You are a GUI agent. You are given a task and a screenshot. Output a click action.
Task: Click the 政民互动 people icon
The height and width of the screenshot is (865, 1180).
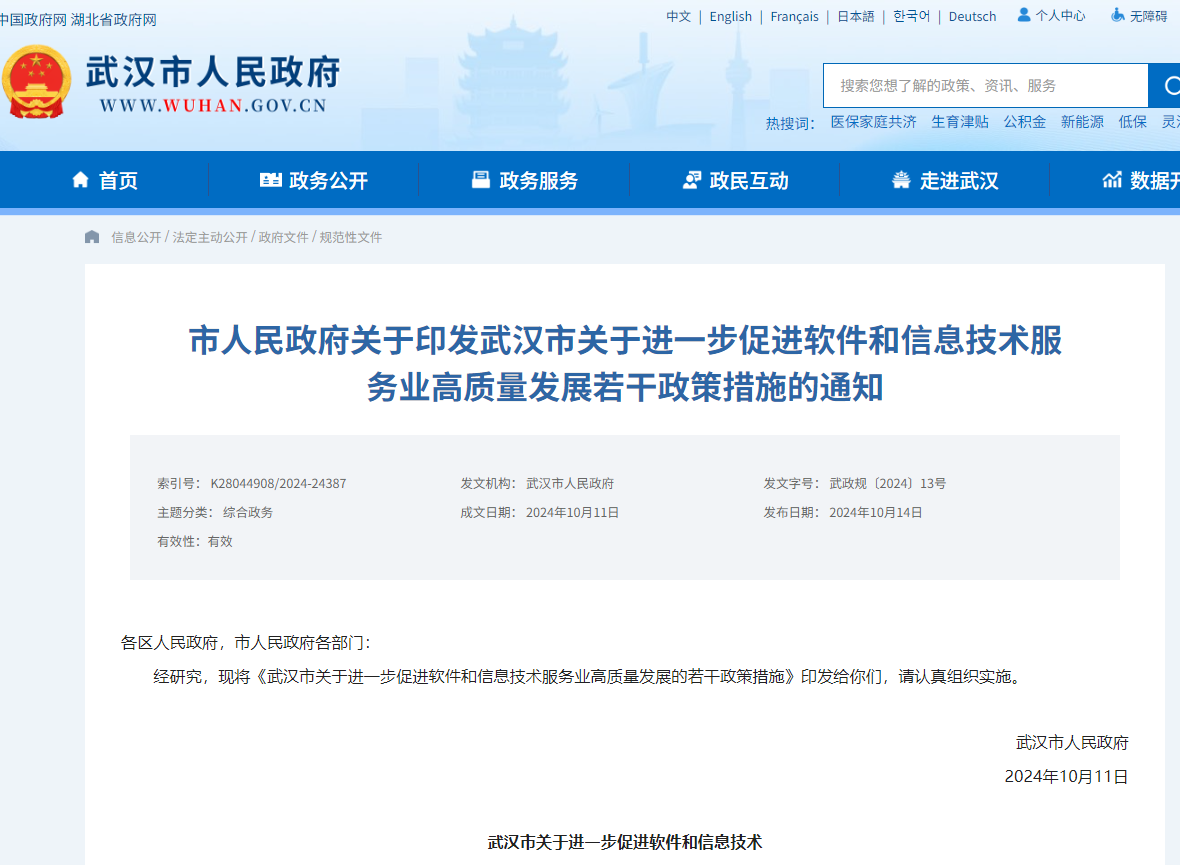tap(692, 178)
